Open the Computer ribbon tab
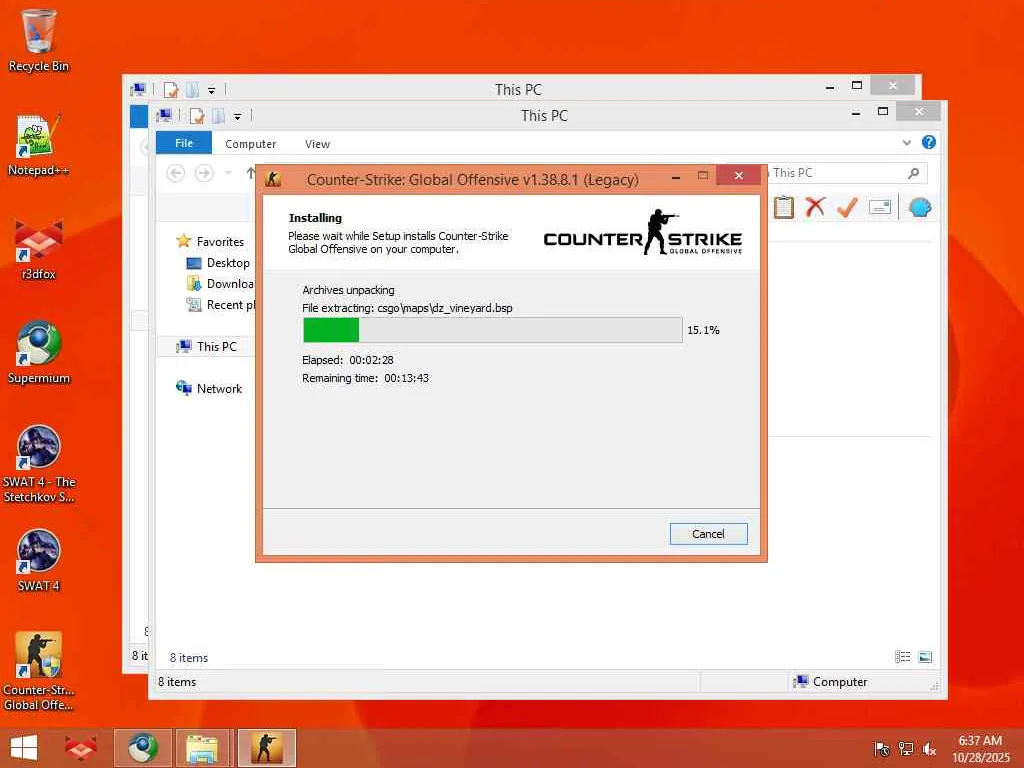The width and height of the screenshot is (1024, 768). 251,144
